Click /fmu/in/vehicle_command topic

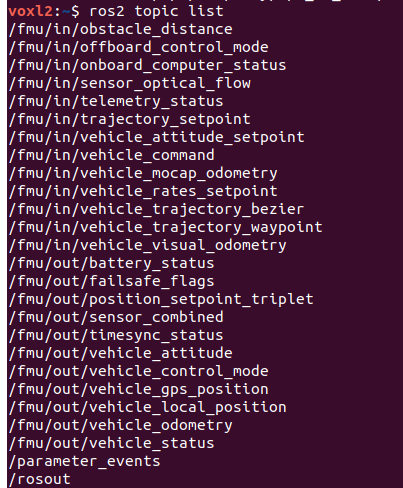tap(112, 155)
